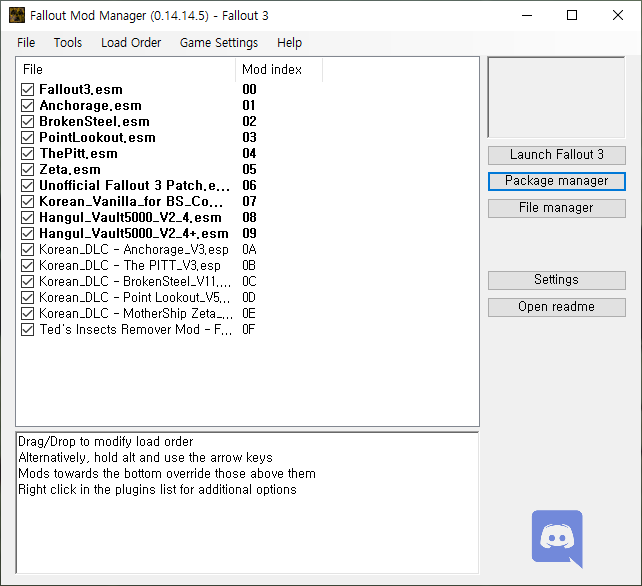642x586 pixels.
Task: Uncheck the Fallout3.esm checkbox
Action: coord(27,89)
